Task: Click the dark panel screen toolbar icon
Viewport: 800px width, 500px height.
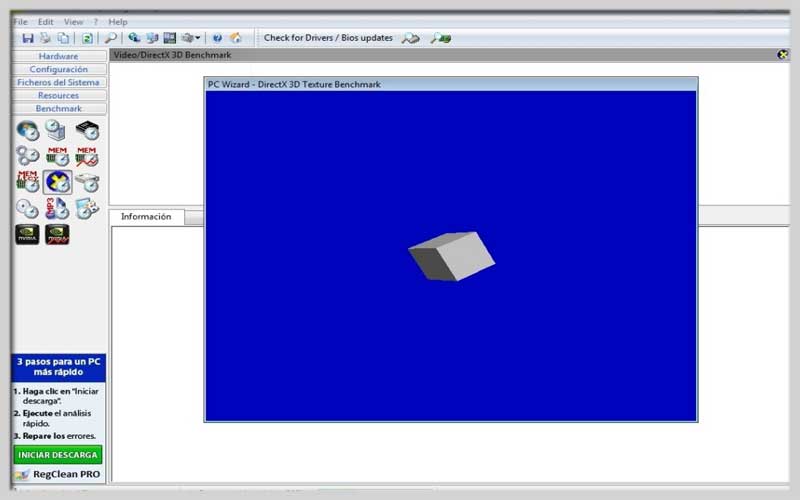Action: (x=169, y=38)
